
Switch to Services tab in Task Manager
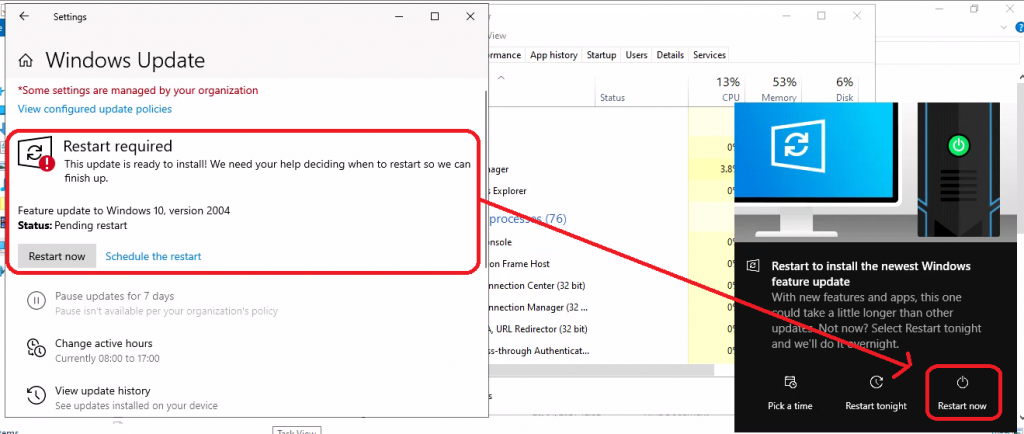pyautogui.click(x=709, y=55)
